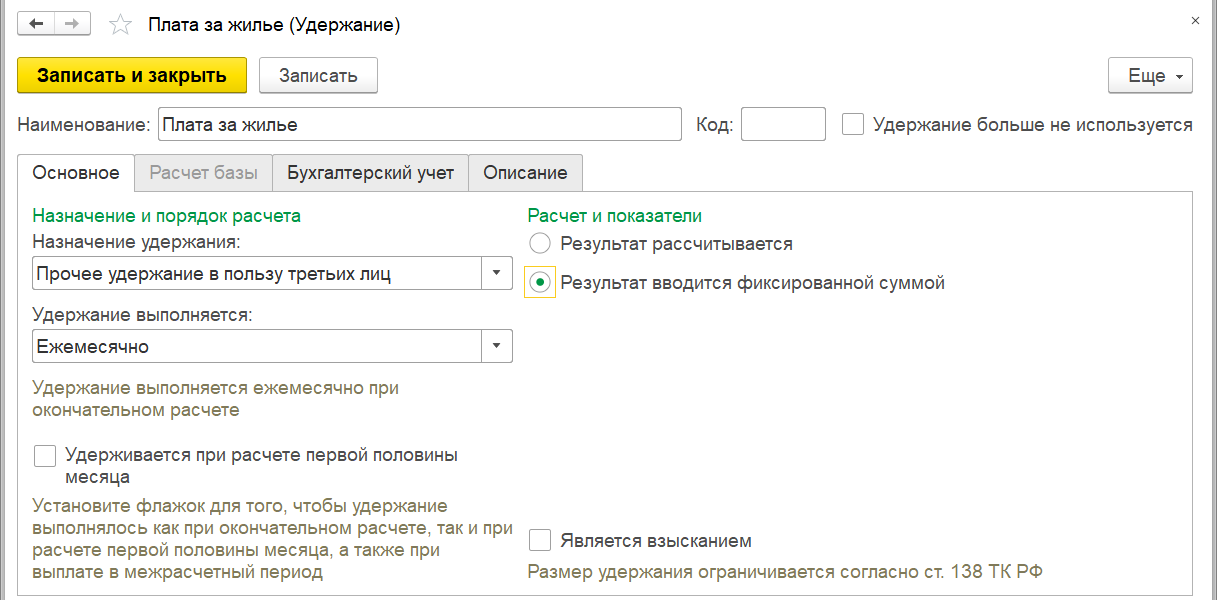Enable 'Удерживается при расчете первой половины месяца'
Image resolution: width=1217 pixels, height=600 pixels.
(45, 456)
